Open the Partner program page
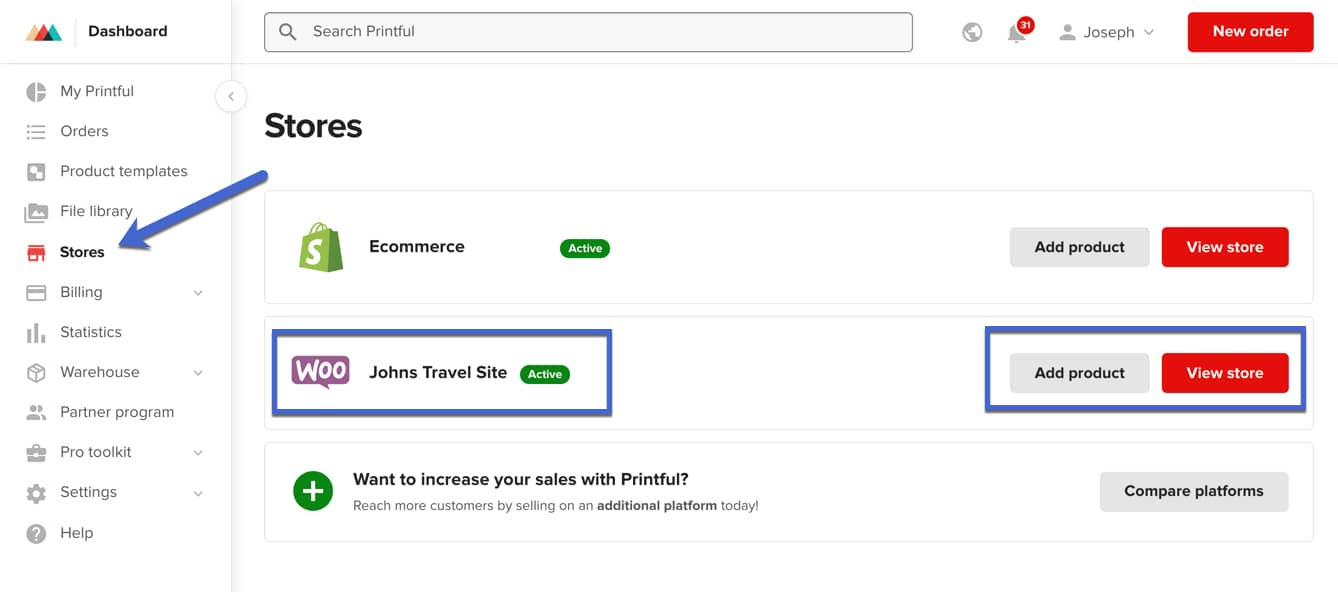Viewport: 1338px width, 592px height. click(117, 412)
